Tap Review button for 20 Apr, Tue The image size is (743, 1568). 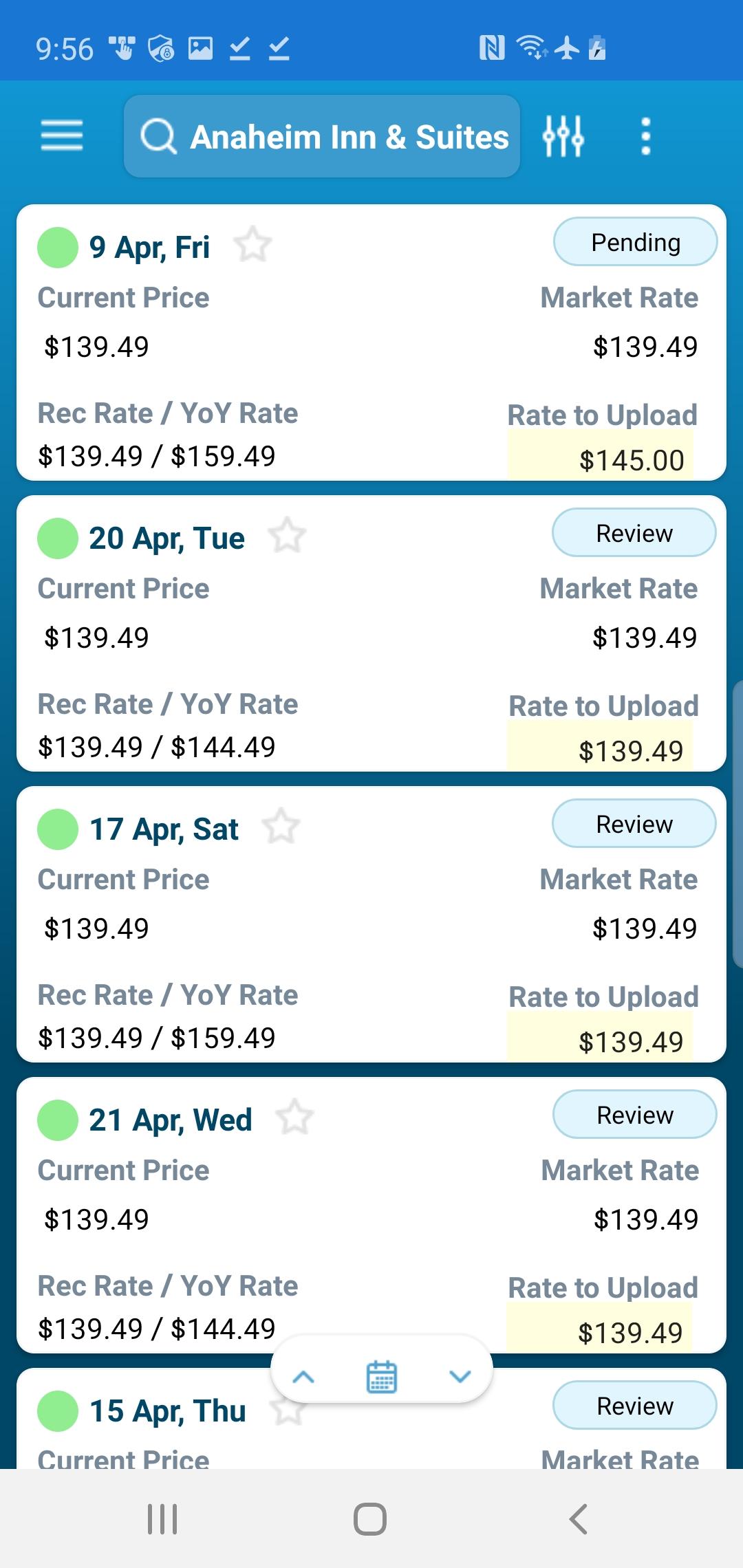(x=634, y=533)
